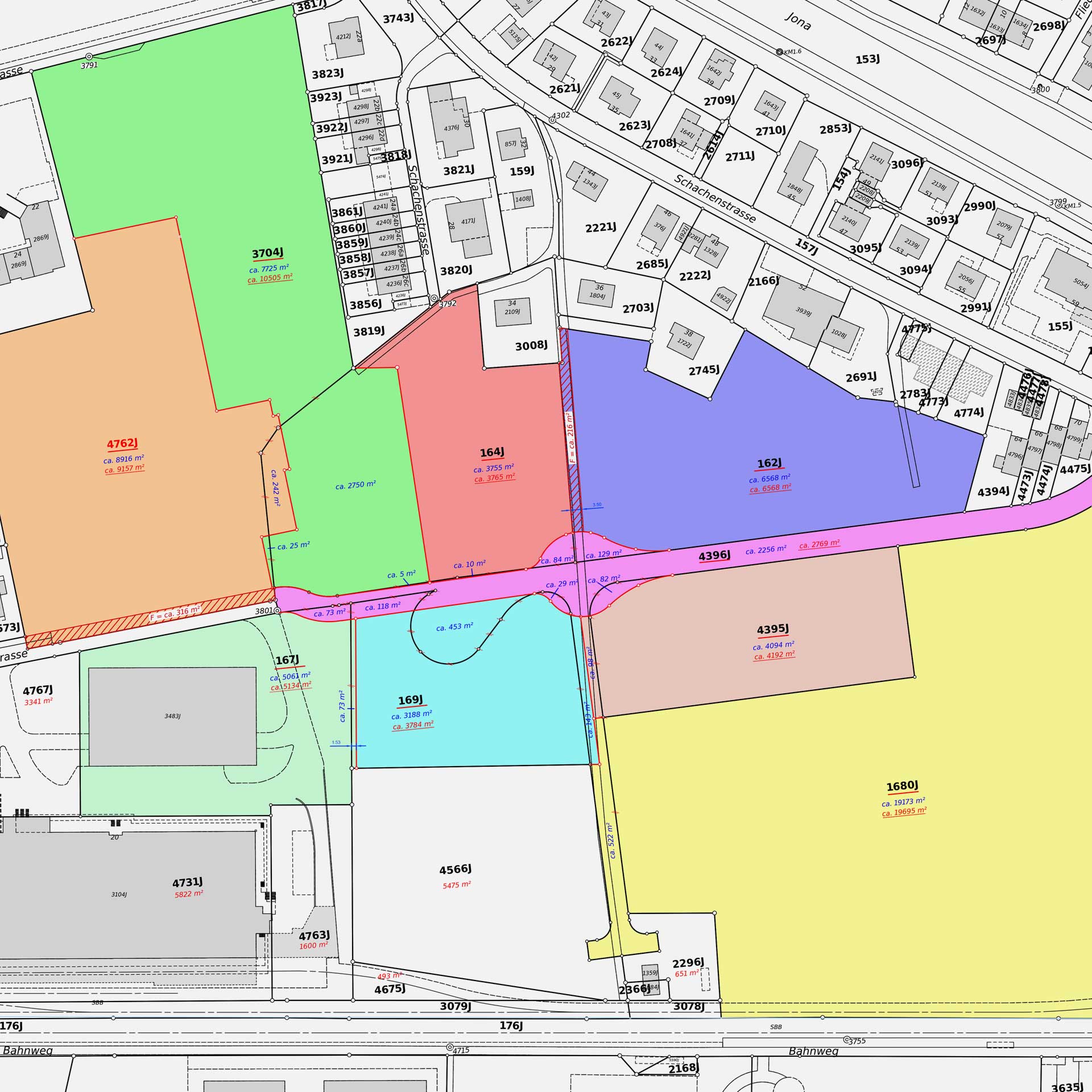The image size is (1092, 1092).
Task: Select the yellow parcel 1680J label
Action: click(x=902, y=787)
